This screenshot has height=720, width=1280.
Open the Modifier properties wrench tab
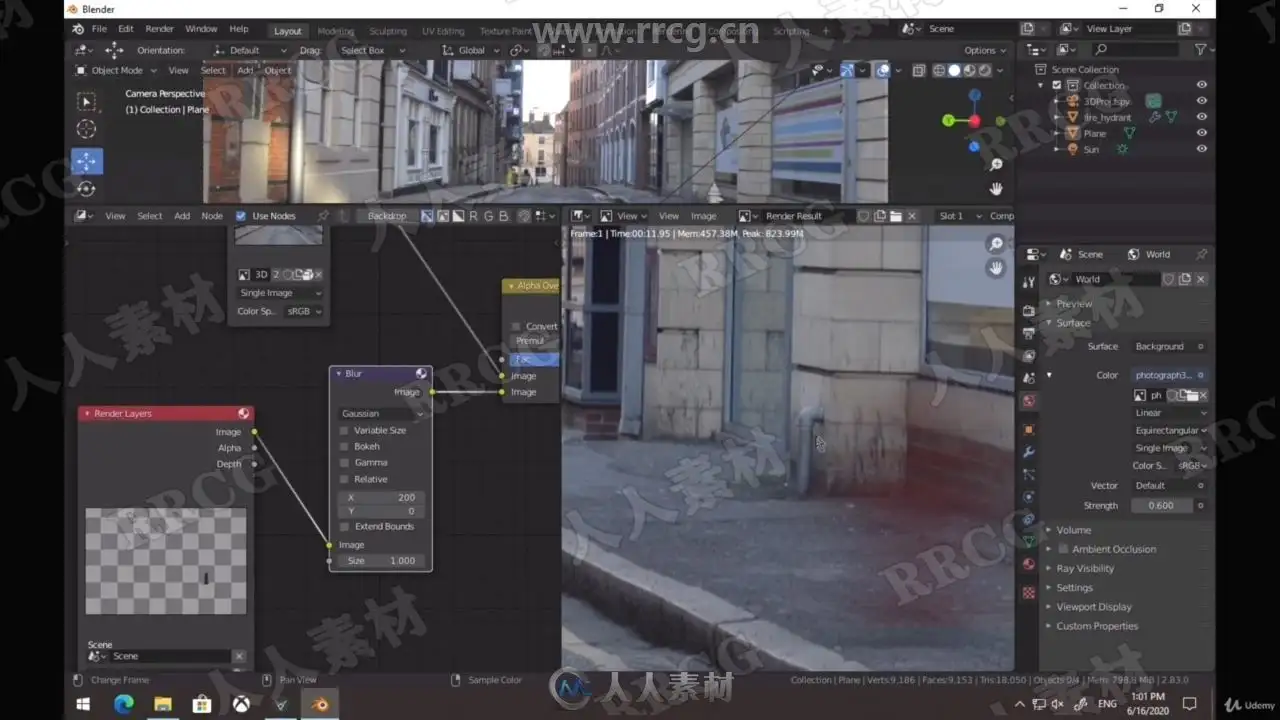coord(1029,452)
